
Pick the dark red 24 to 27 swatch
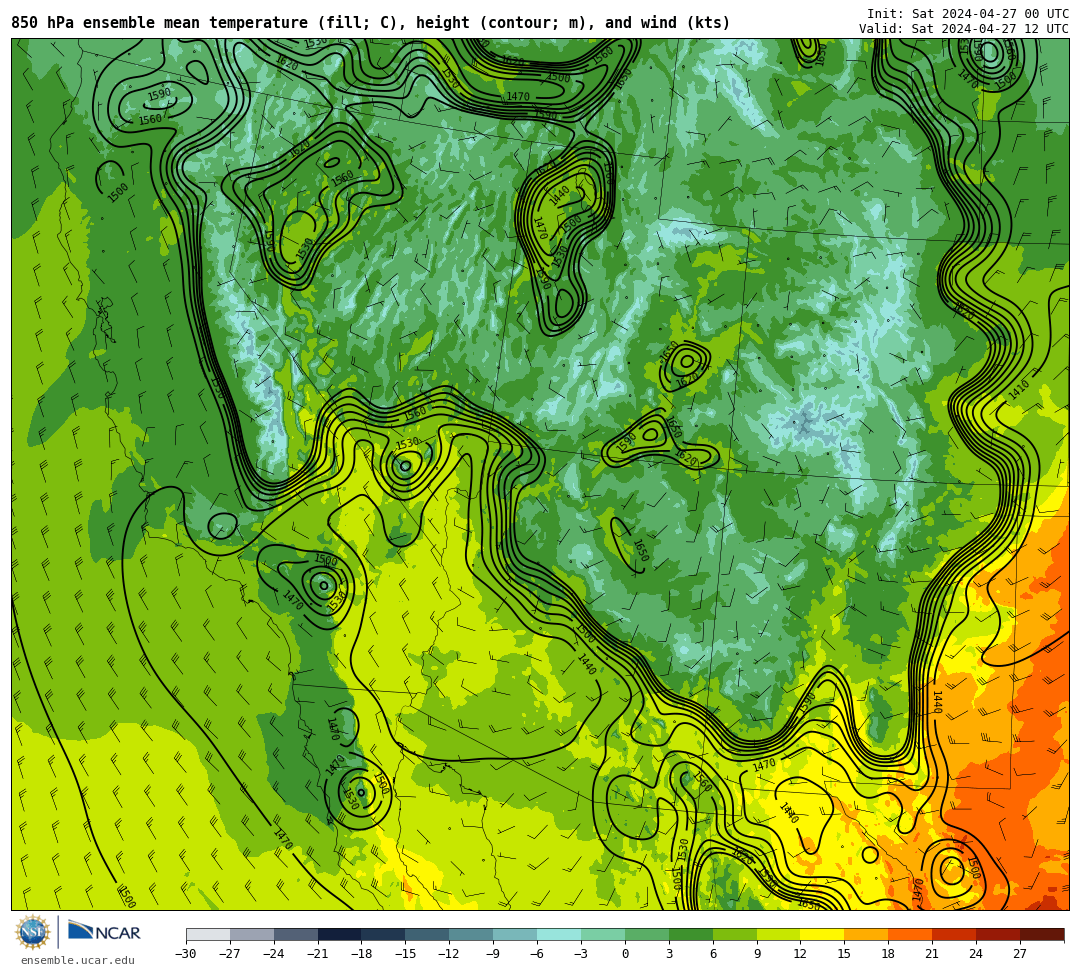tap(999, 934)
